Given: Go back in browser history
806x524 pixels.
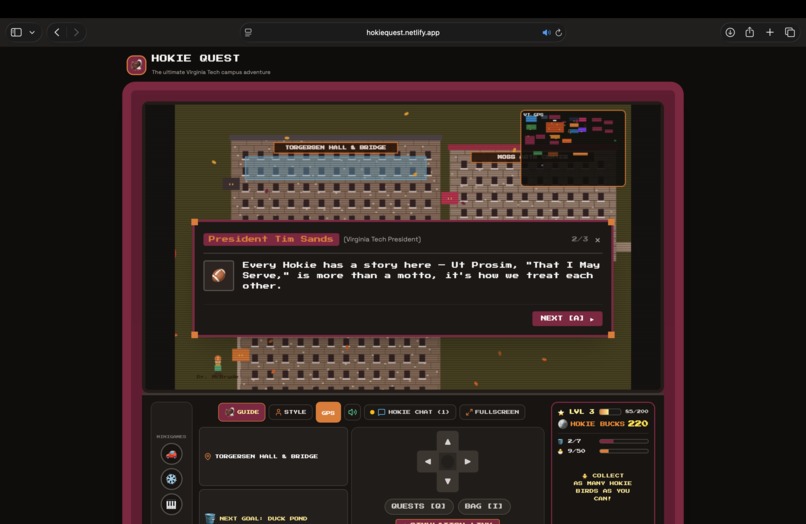Looking at the screenshot, I should tap(57, 32).
